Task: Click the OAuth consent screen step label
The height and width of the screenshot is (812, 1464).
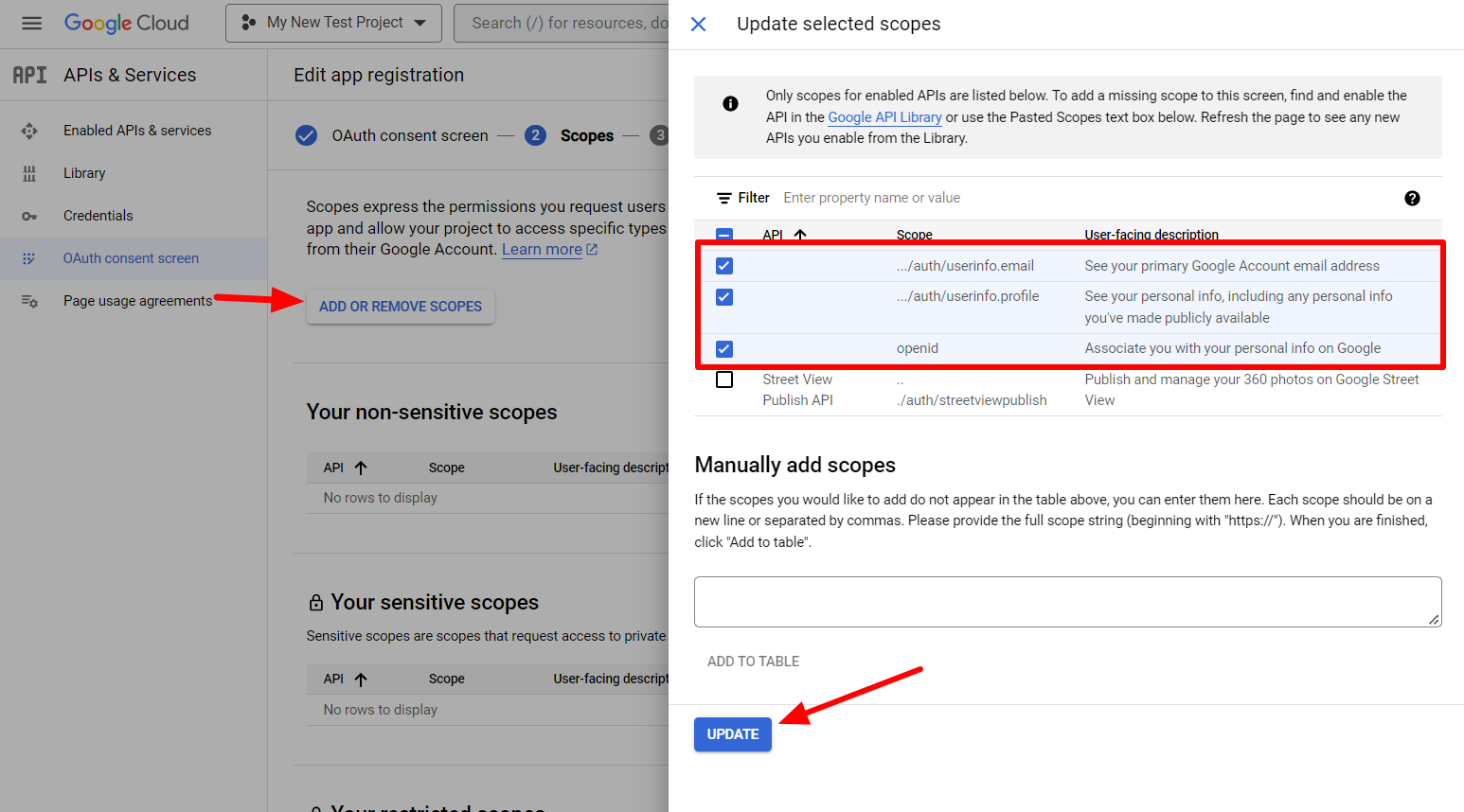Action: 410,135
